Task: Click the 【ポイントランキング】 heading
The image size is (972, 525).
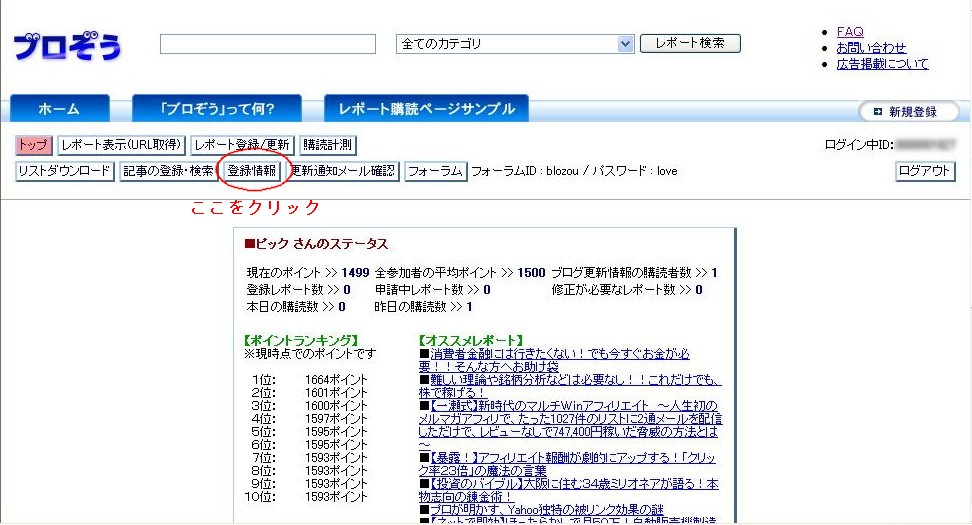Action: click(302, 340)
